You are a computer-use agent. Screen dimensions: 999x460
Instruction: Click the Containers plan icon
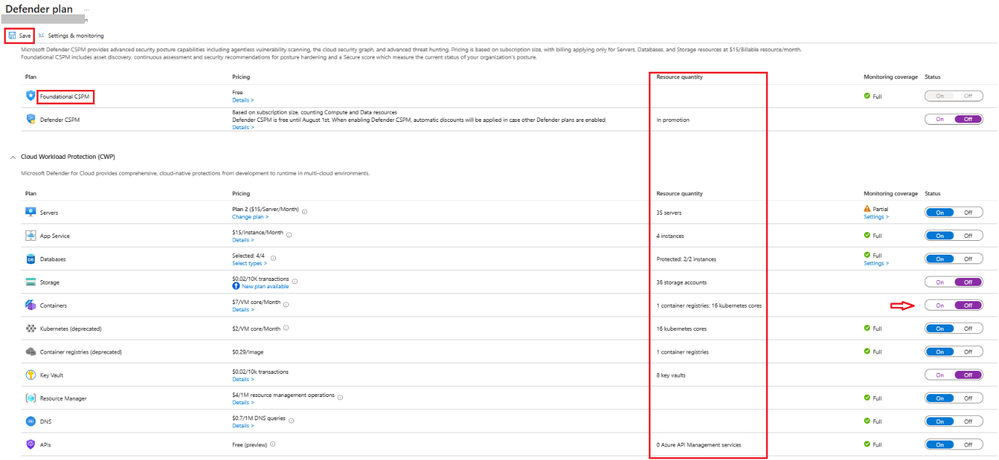31,305
